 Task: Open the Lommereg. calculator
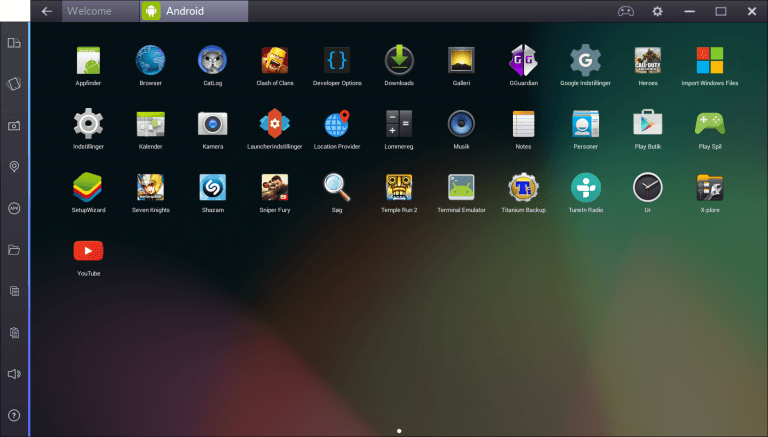[399, 123]
